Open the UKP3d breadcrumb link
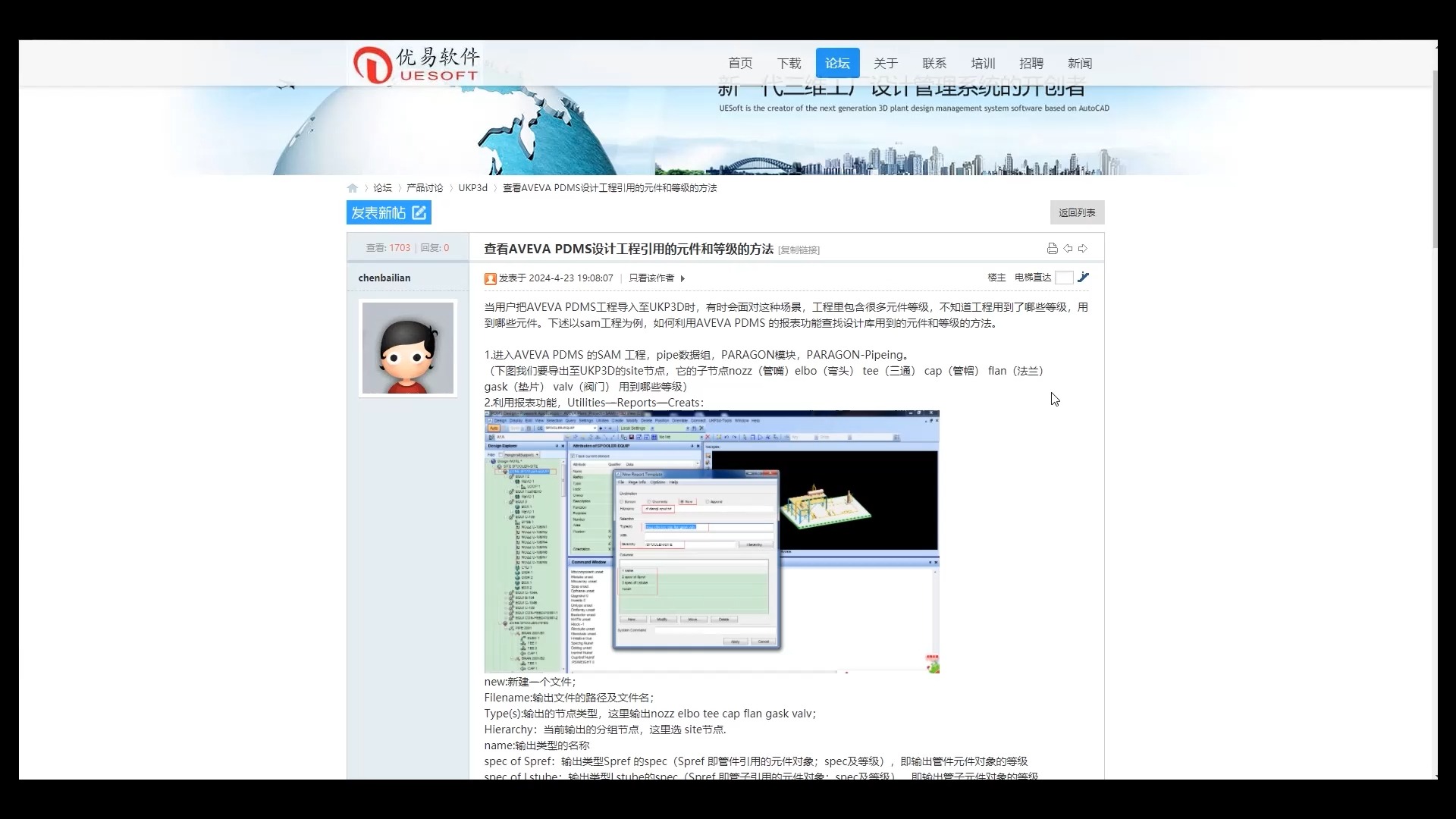Viewport: 1456px width, 819px height. 472,187
